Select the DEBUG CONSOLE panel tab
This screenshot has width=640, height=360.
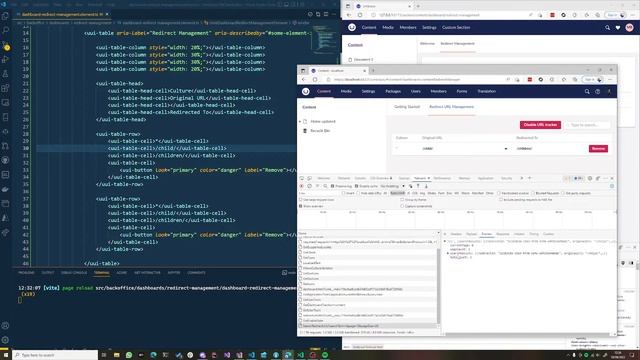tap(74, 273)
